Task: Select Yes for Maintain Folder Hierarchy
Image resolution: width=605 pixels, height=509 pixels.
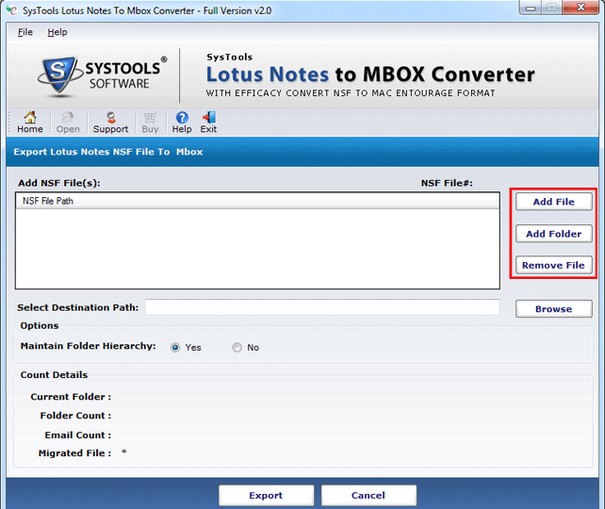Action: [175, 347]
